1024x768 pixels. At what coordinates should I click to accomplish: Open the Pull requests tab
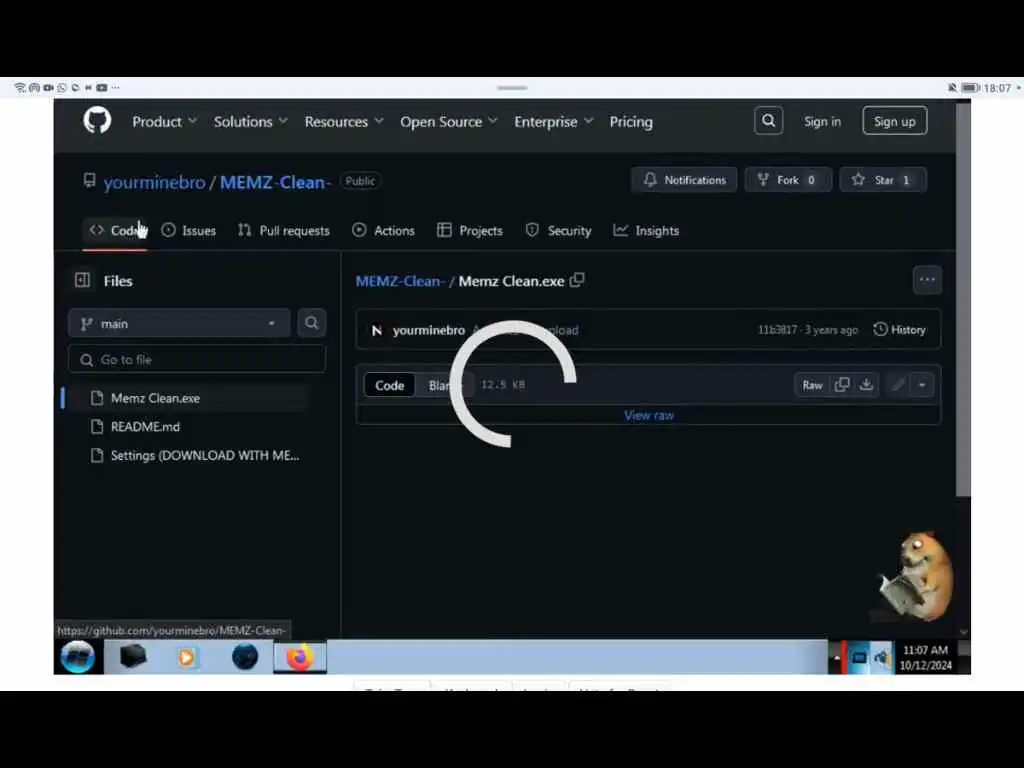[283, 231]
